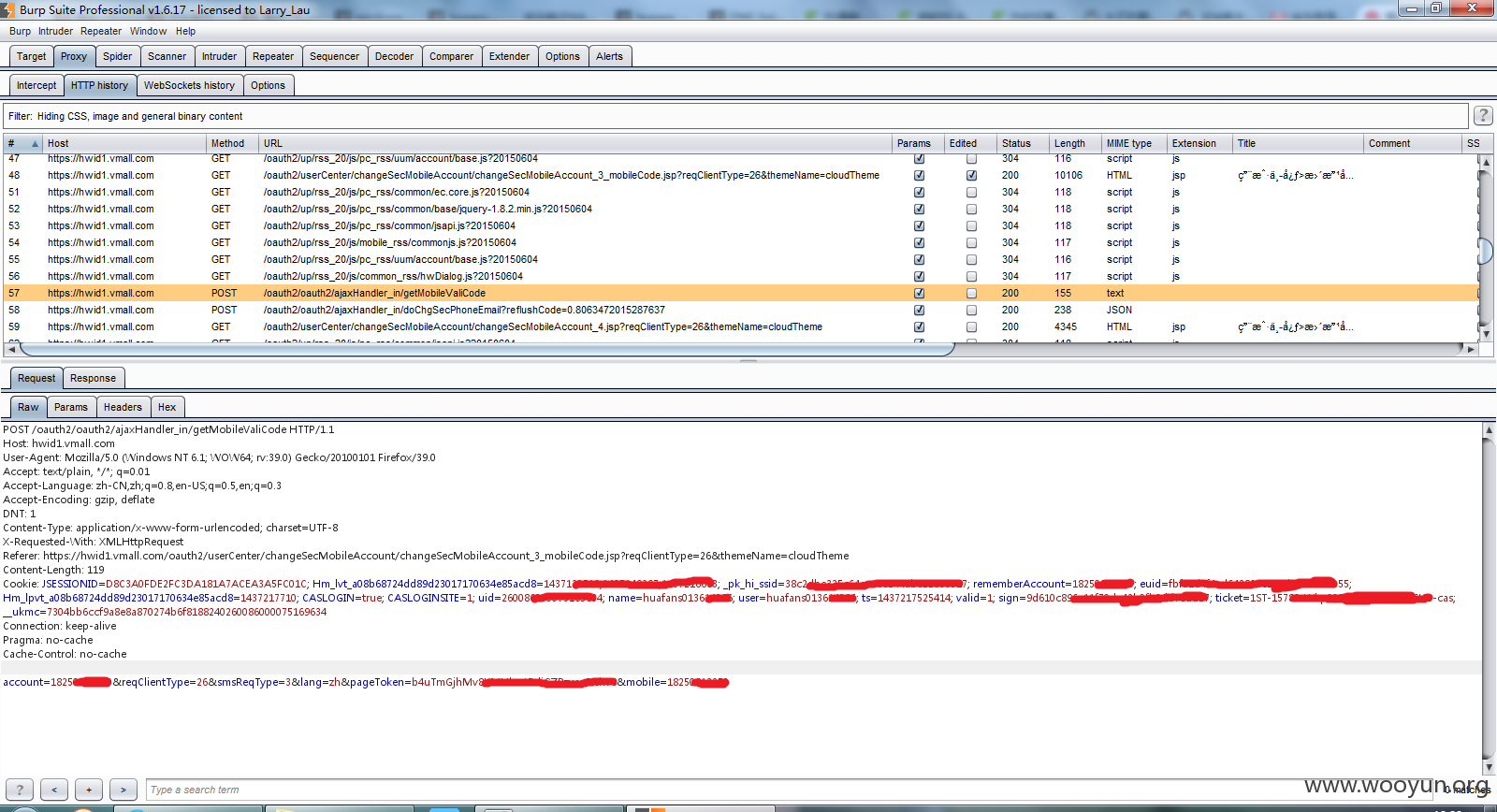Sort by the Host column header

[x=124, y=143]
